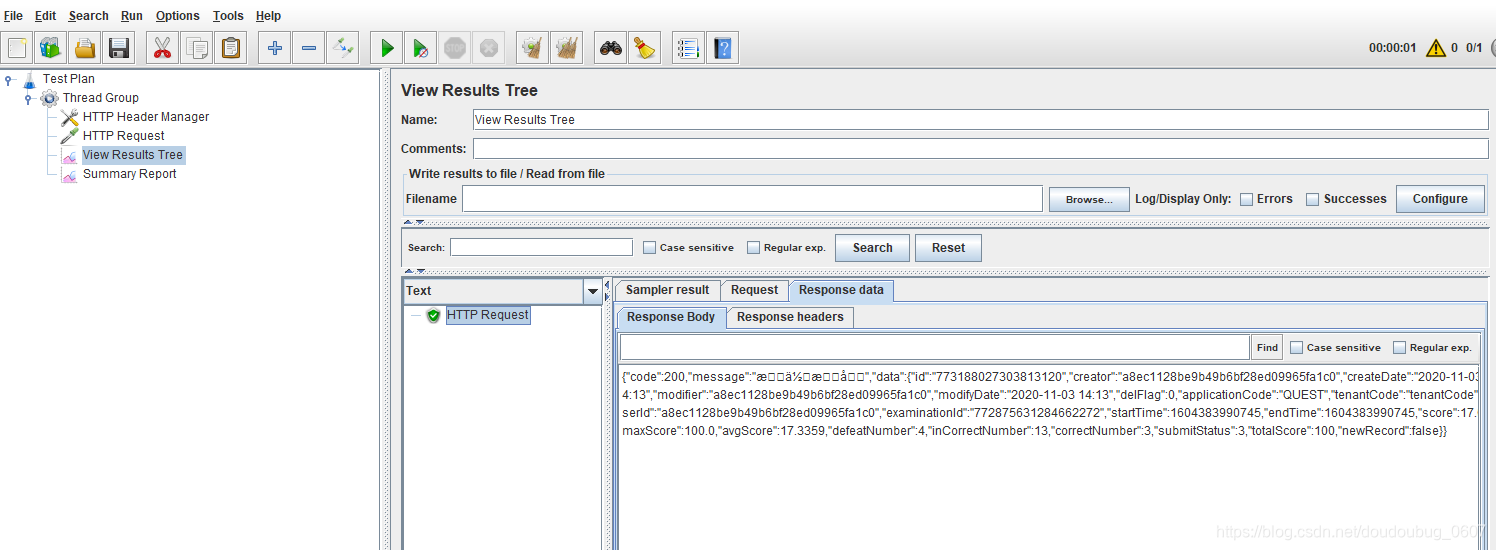The height and width of the screenshot is (550, 1496).
Task: Open Help with question mark icon
Action: (x=722, y=47)
